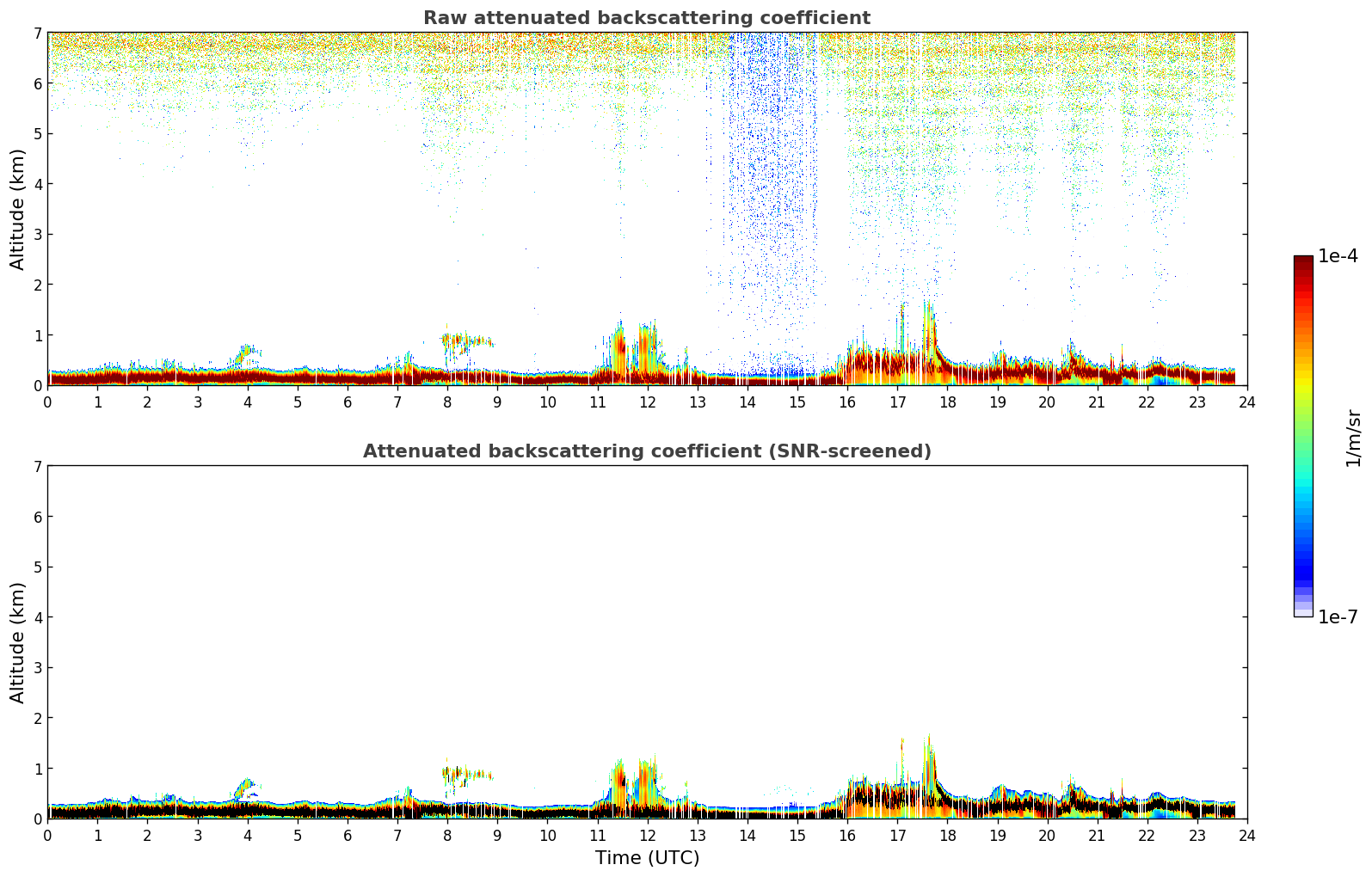This screenshot has height=877, width=1372.
Task: Click the 'Raw attenuated backscattering coefficient' title
Action: (646, 18)
